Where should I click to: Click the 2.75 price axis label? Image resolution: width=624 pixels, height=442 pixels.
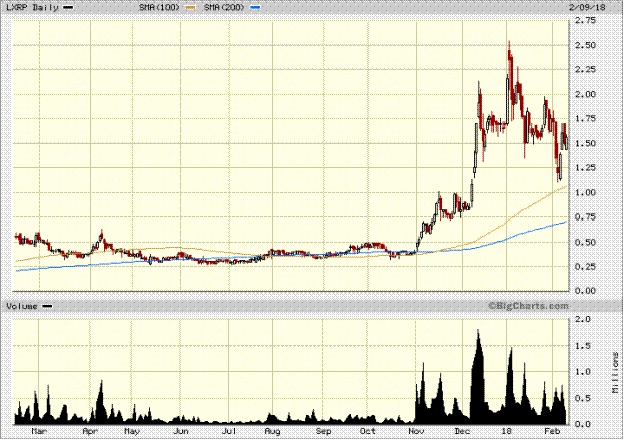[585, 20]
